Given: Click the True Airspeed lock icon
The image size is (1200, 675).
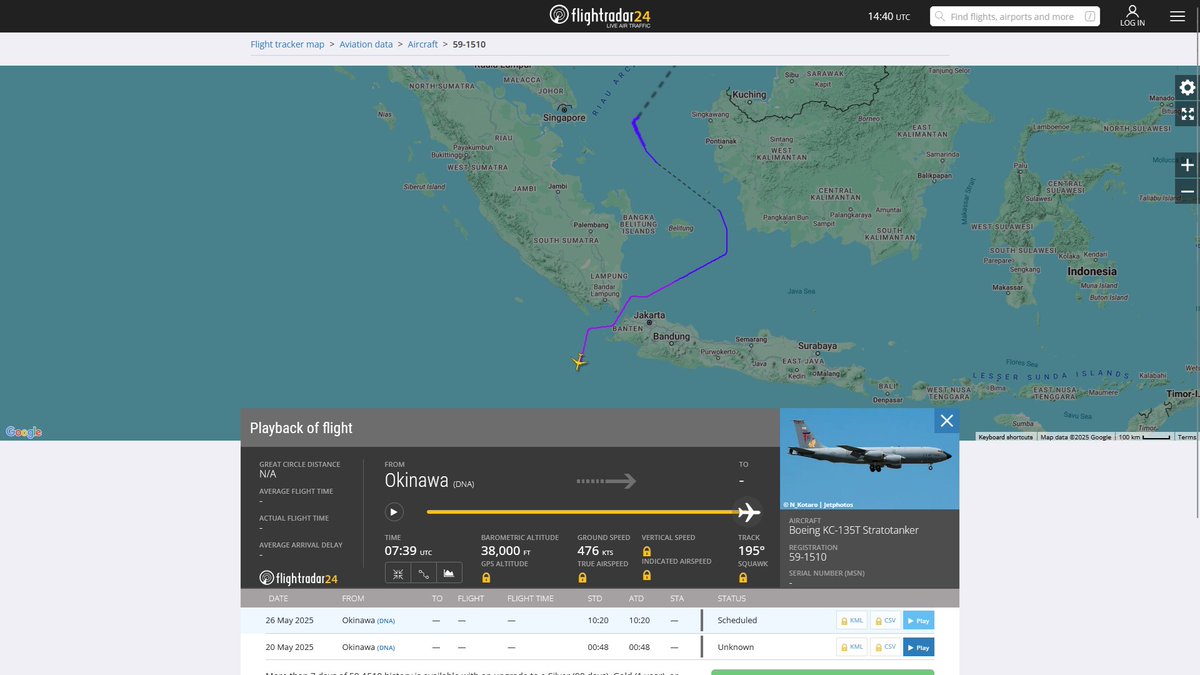Looking at the screenshot, I should click(x=582, y=577).
